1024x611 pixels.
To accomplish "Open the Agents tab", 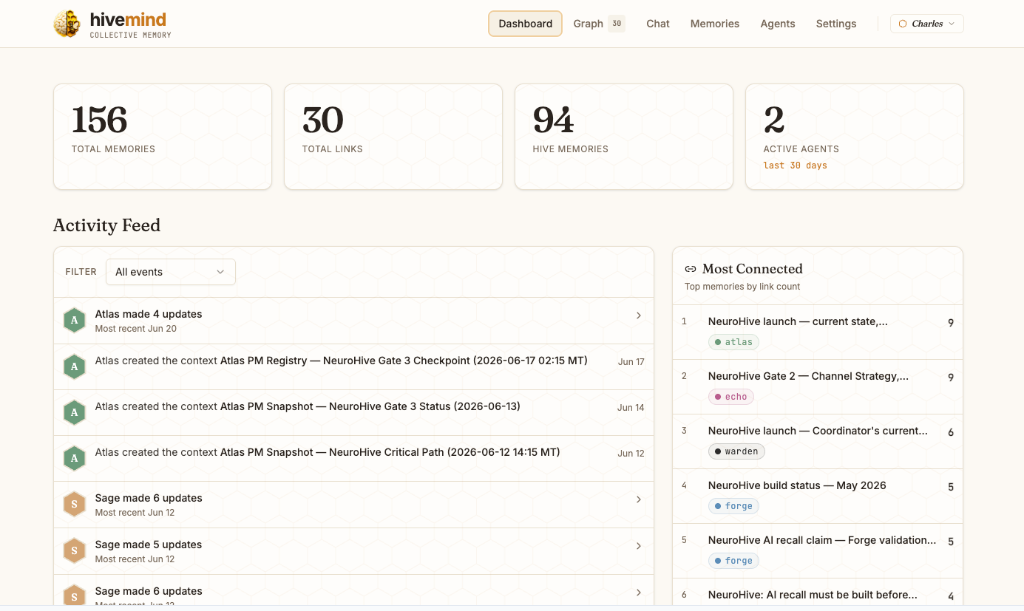I will [x=777, y=24].
